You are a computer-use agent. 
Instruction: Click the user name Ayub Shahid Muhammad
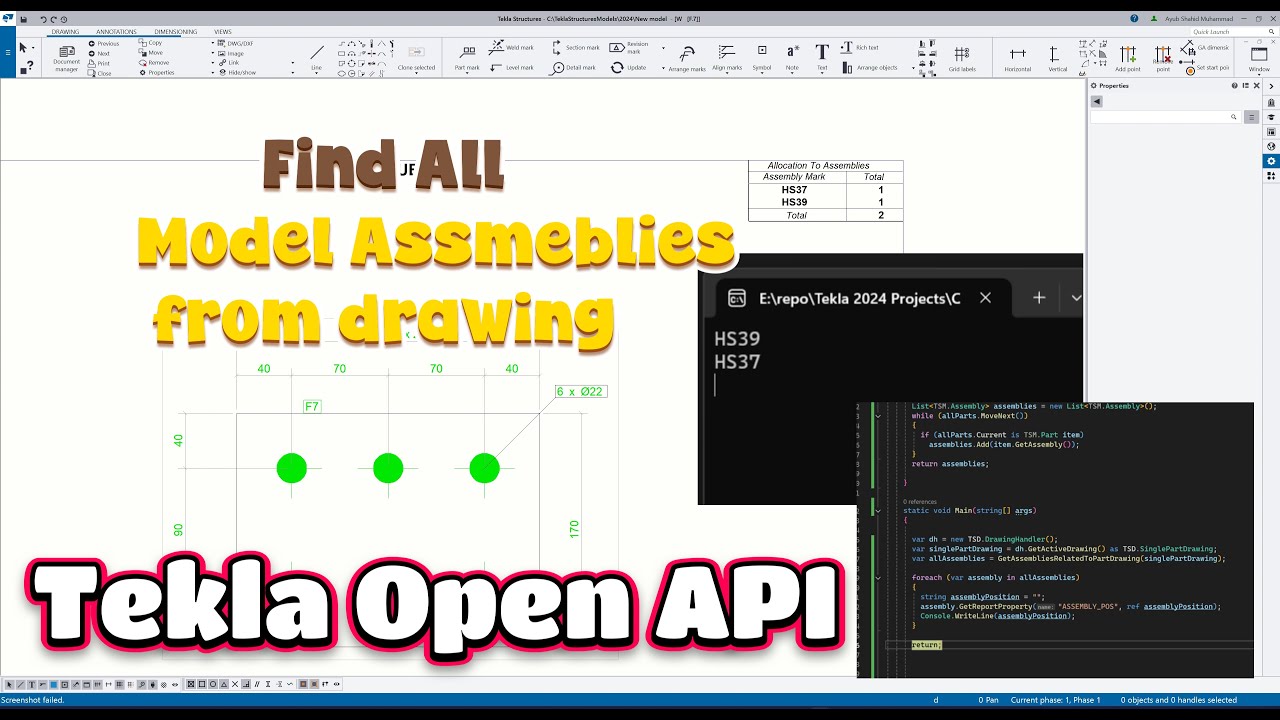point(1199,19)
